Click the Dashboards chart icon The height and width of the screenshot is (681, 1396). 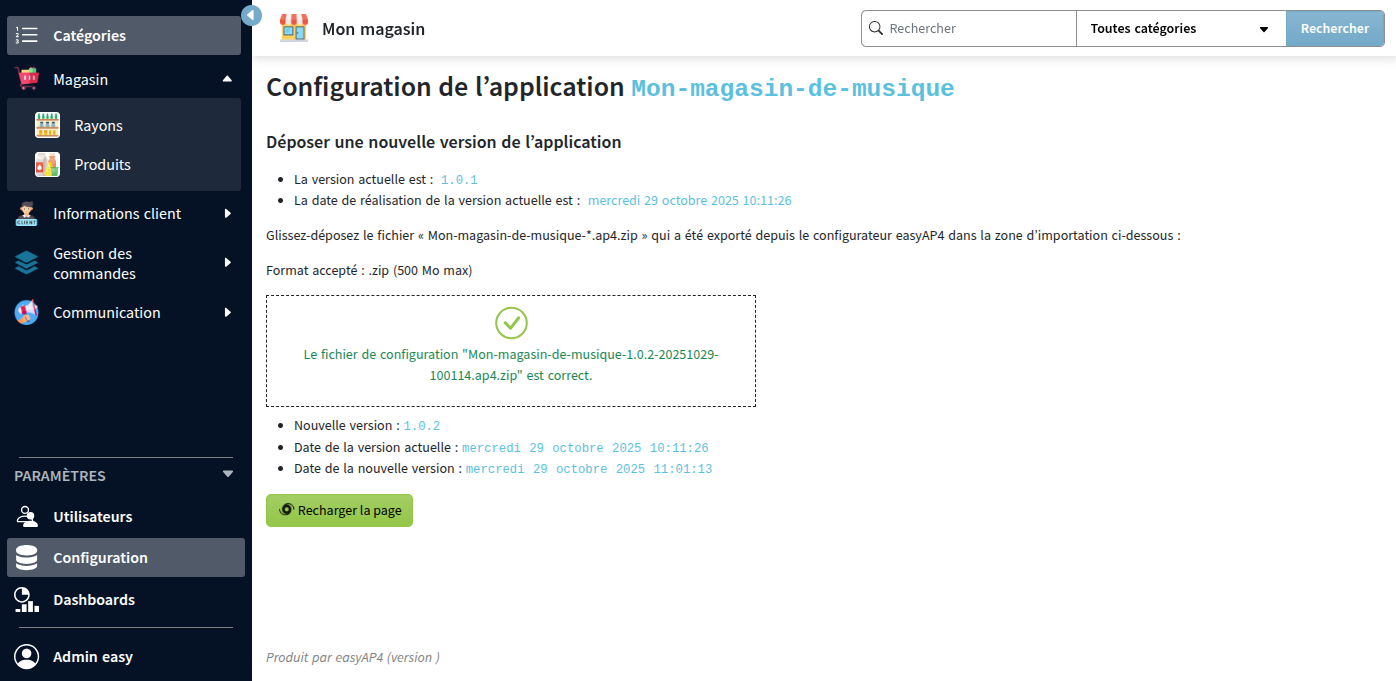(27, 599)
